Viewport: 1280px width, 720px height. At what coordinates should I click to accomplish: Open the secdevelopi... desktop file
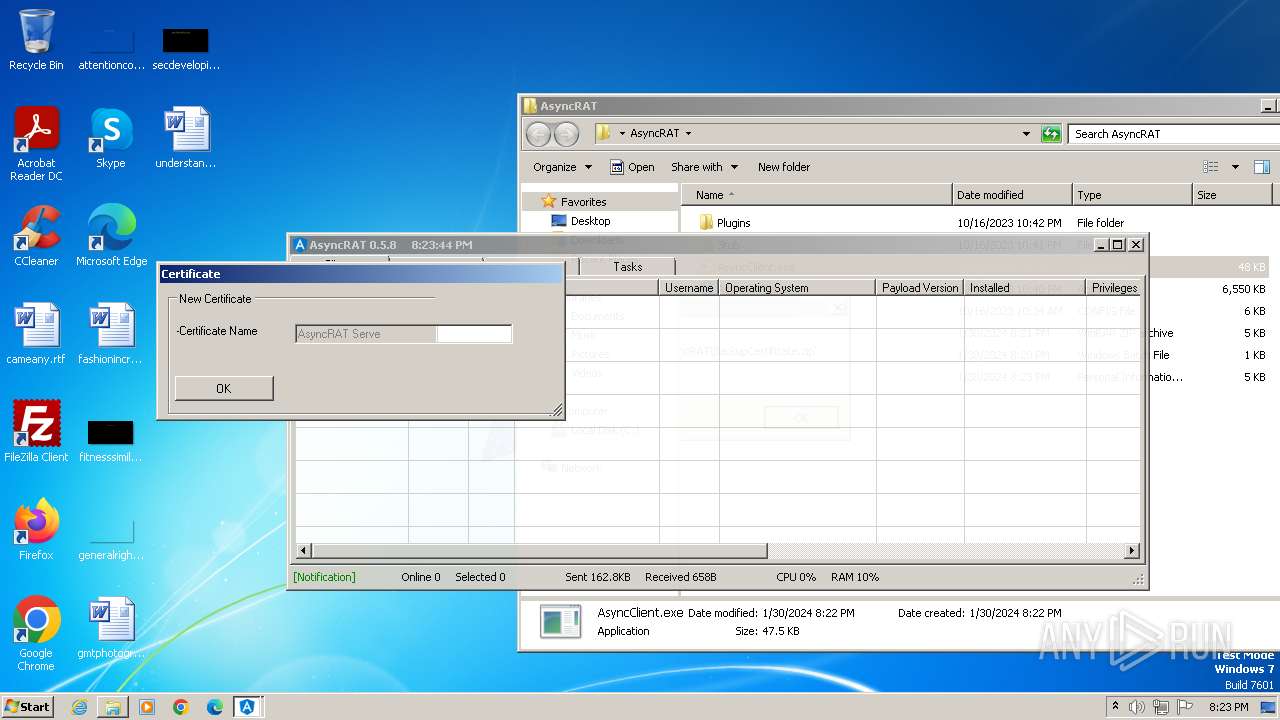coord(186,50)
